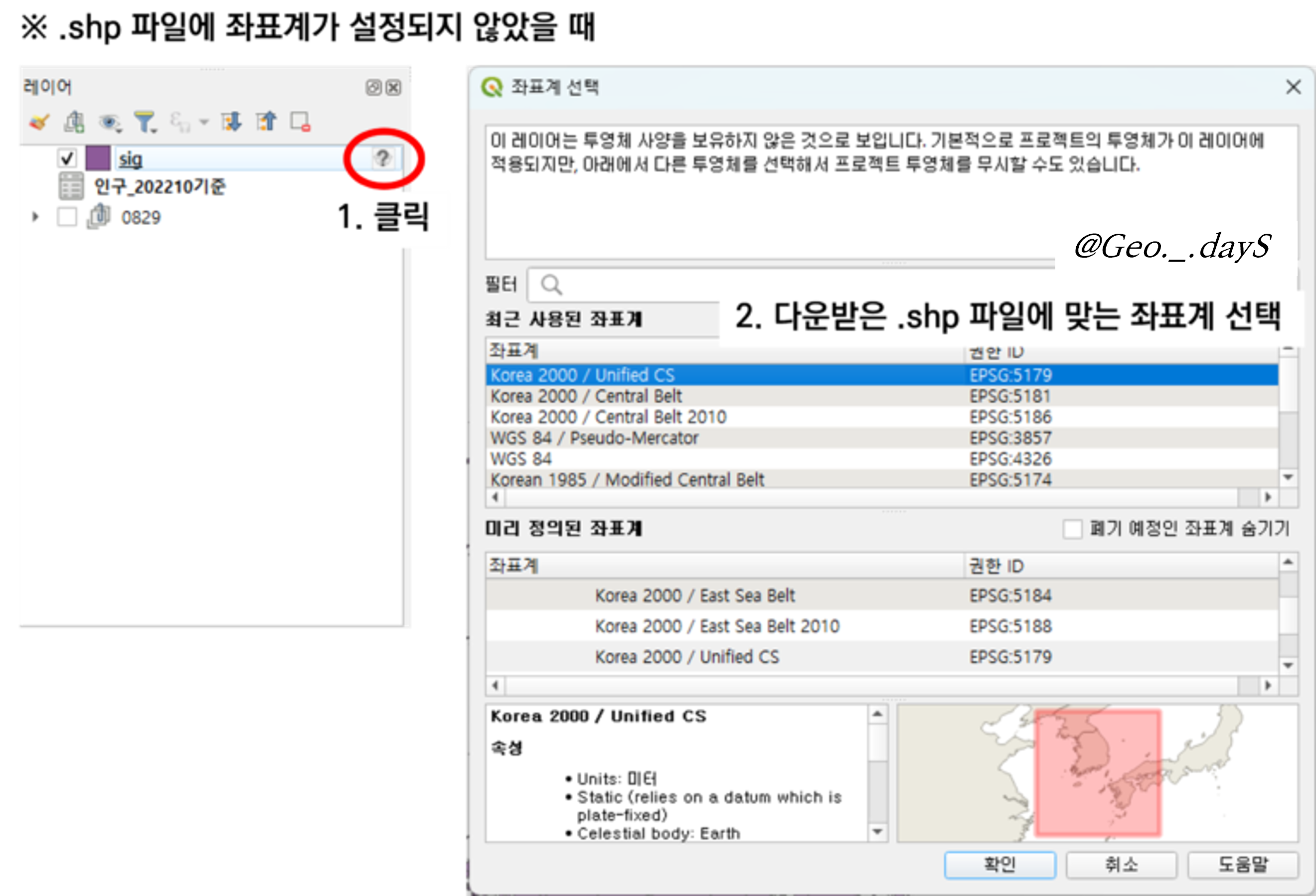Viewport: 1316px width, 896px height.
Task: Click the magnifier icon in the 필터 field
Action: coord(551,285)
